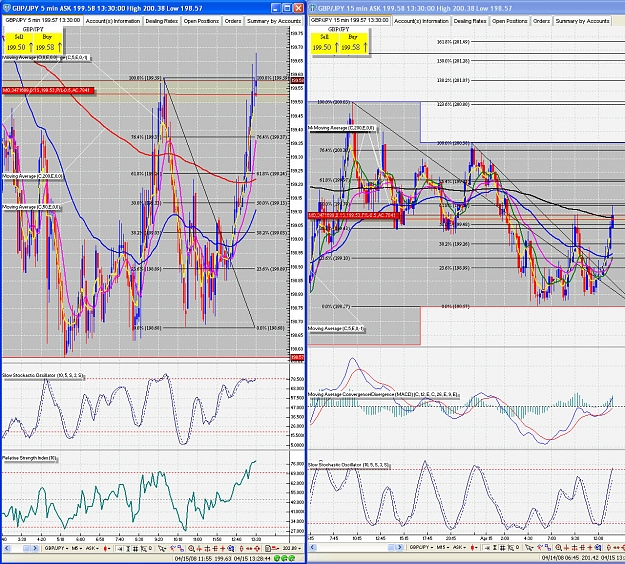Click the MACD indicator label on the 15 min chart
The height and width of the screenshot is (564, 625).
pos(383,394)
